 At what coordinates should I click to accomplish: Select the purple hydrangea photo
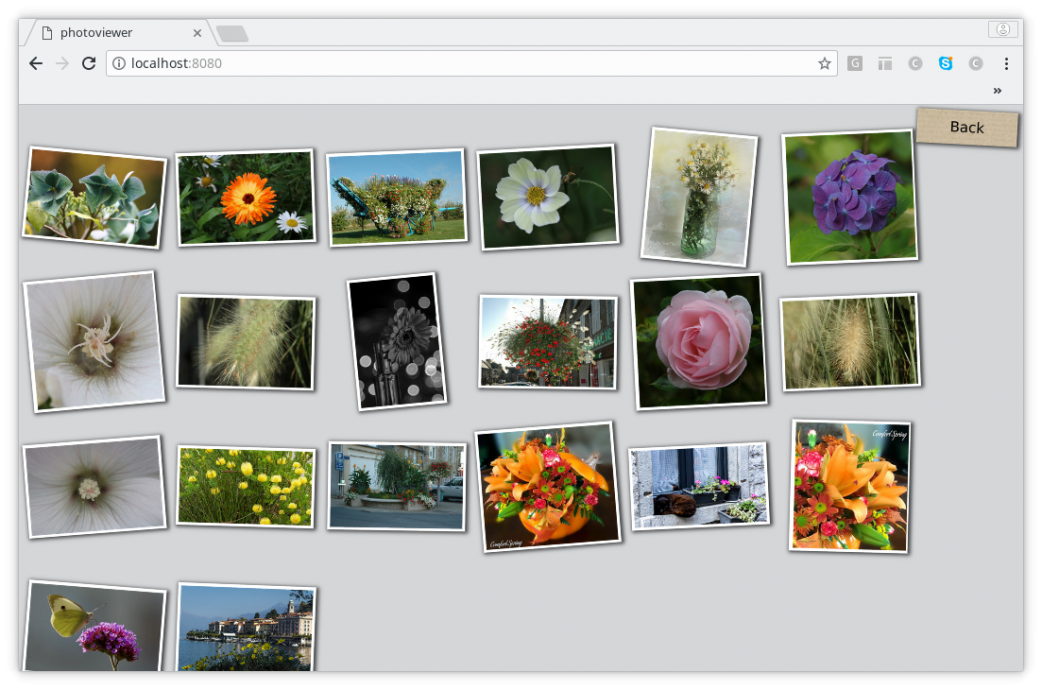click(x=850, y=198)
